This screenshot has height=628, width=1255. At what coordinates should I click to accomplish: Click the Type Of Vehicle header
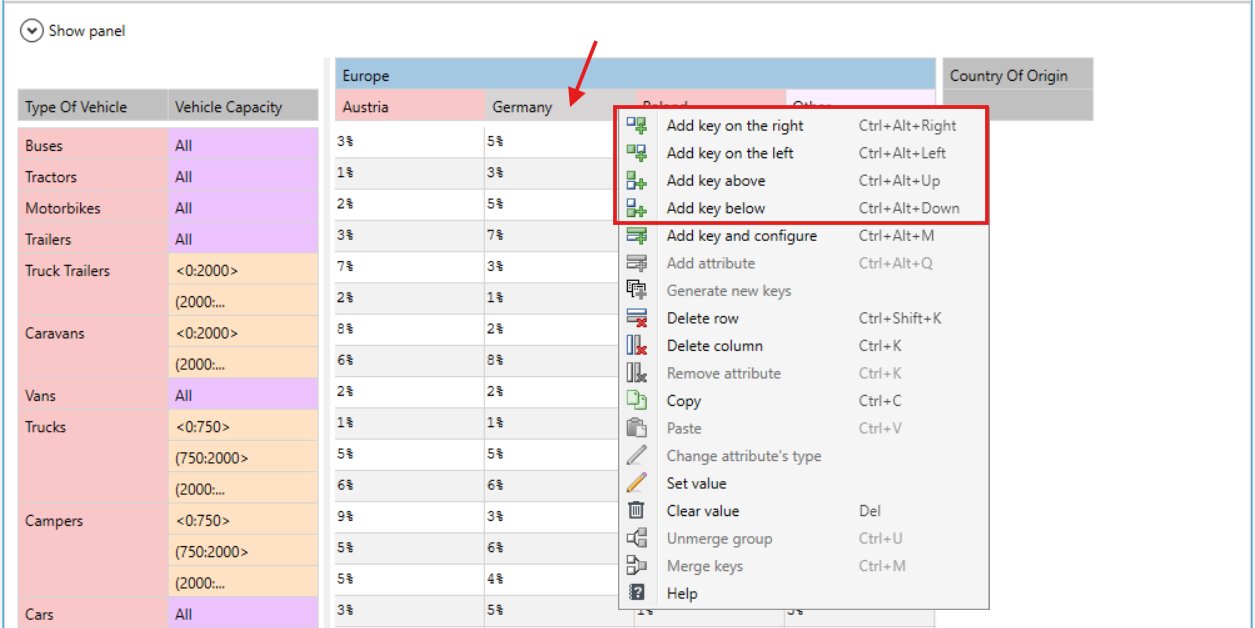pyautogui.click(x=93, y=106)
